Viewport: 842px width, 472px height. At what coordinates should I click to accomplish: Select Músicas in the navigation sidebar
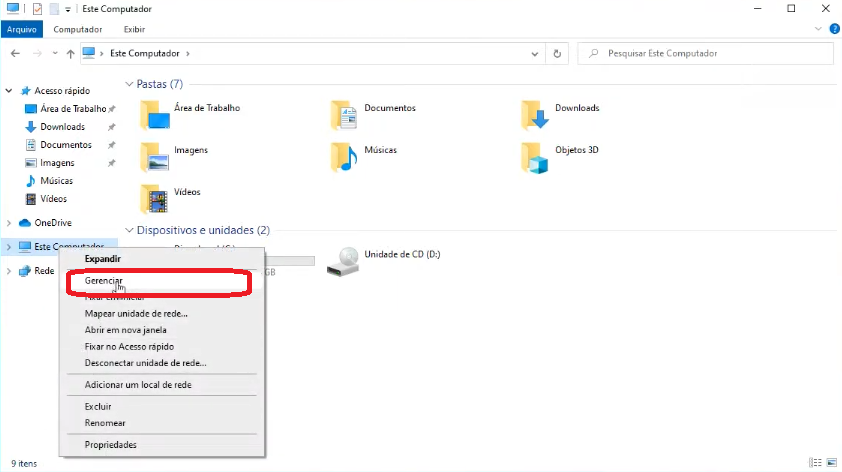(56, 181)
